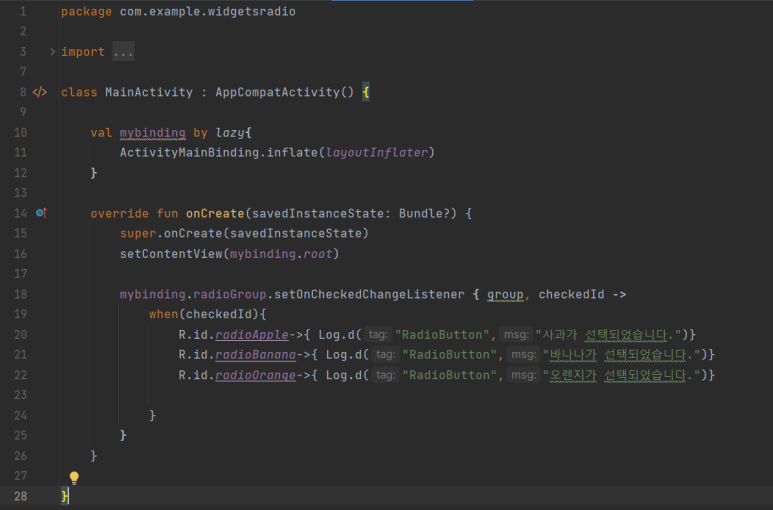The width and height of the screenshot is (773, 510).
Task: Click the AppCompatActivity superclass name
Action: (277, 92)
